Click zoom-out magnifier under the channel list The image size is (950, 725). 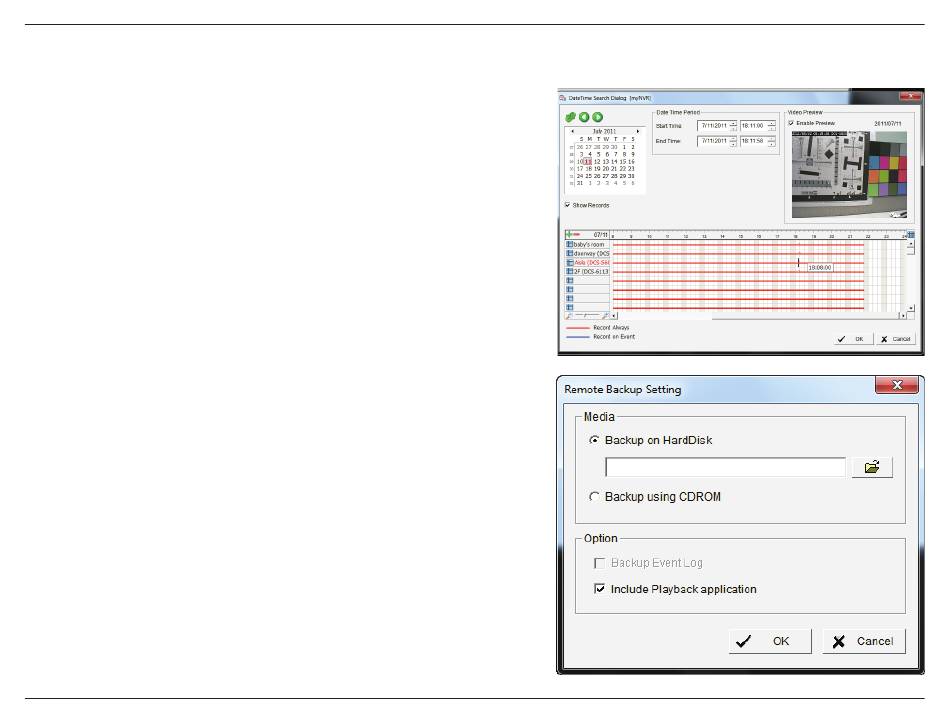click(x=569, y=315)
